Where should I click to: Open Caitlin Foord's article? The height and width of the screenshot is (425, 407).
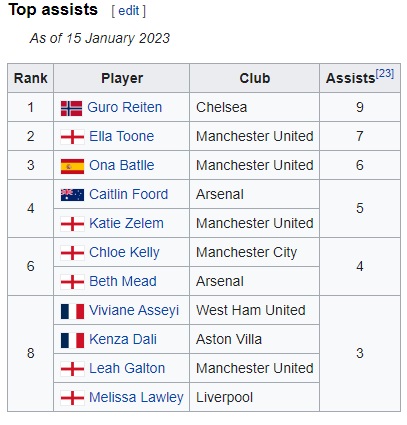(129, 194)
